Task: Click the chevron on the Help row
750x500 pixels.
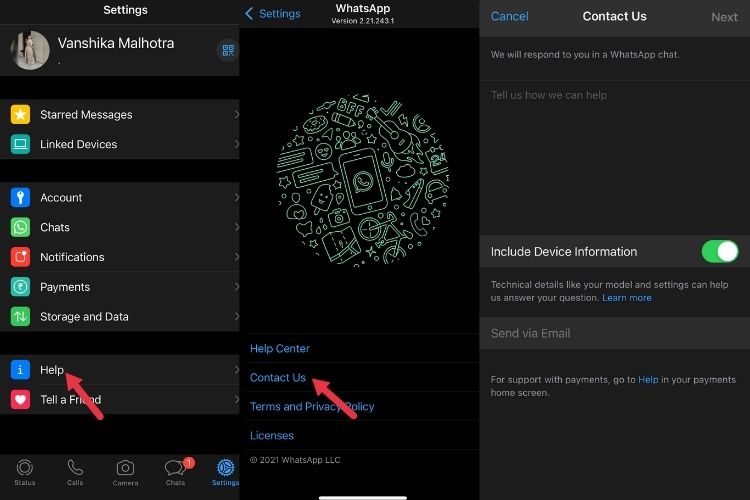Action: pyautogui.click(x=236, y=370)
